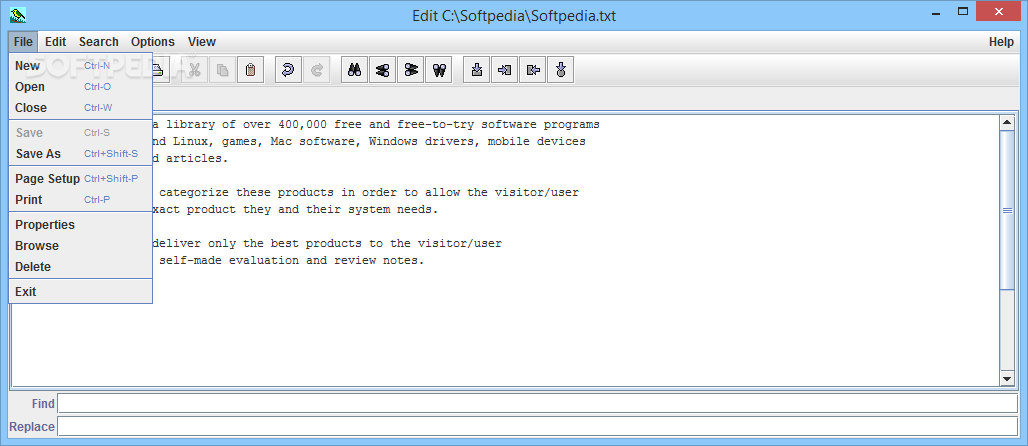Choose Browse from the File menu
This screenshot has width=1028, height=446.
point(81,245)
